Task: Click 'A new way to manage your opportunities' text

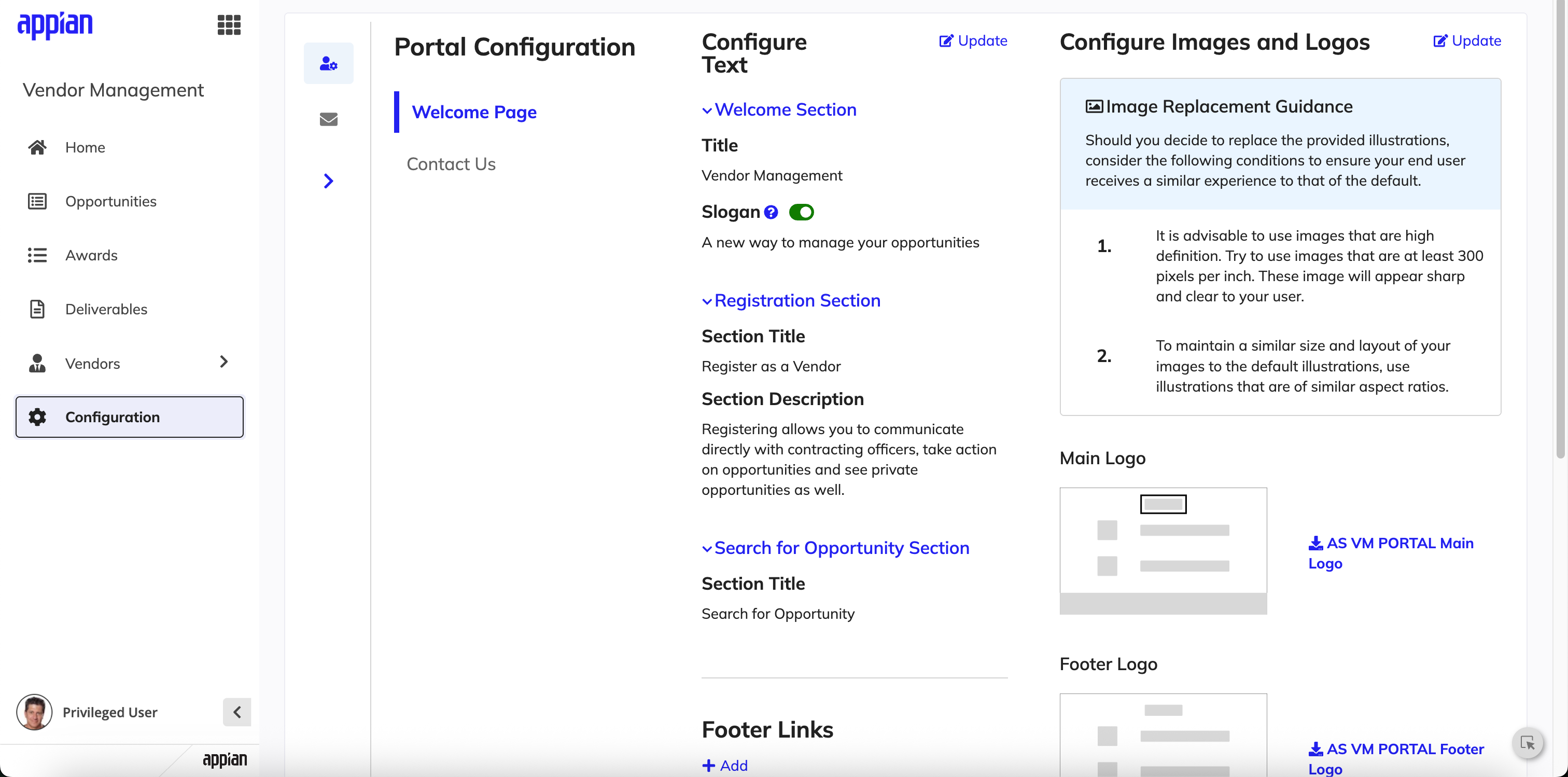Action: click(841, 243)
